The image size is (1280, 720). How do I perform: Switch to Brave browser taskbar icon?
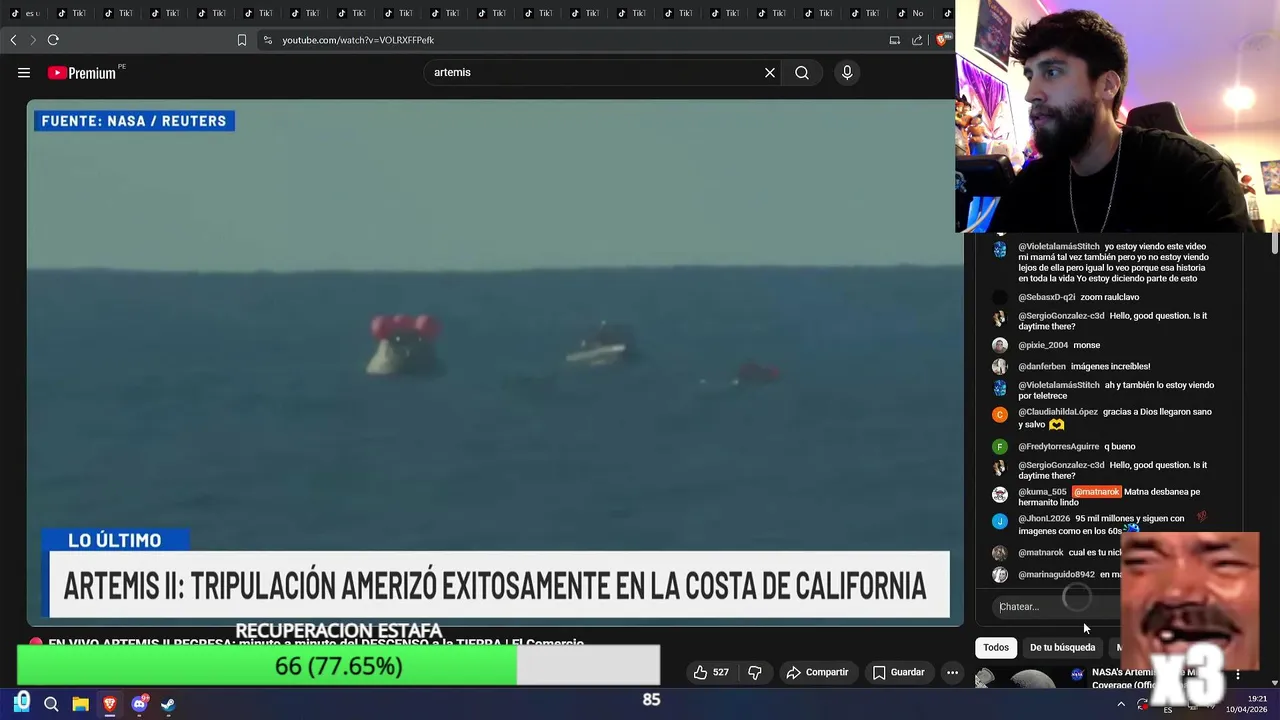click(x=110, y=704)
